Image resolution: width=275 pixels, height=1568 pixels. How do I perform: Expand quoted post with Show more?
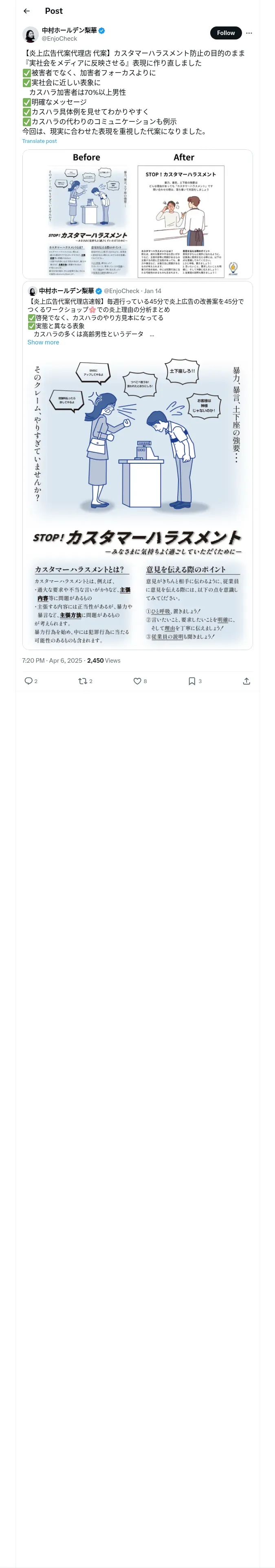(43, 343)
